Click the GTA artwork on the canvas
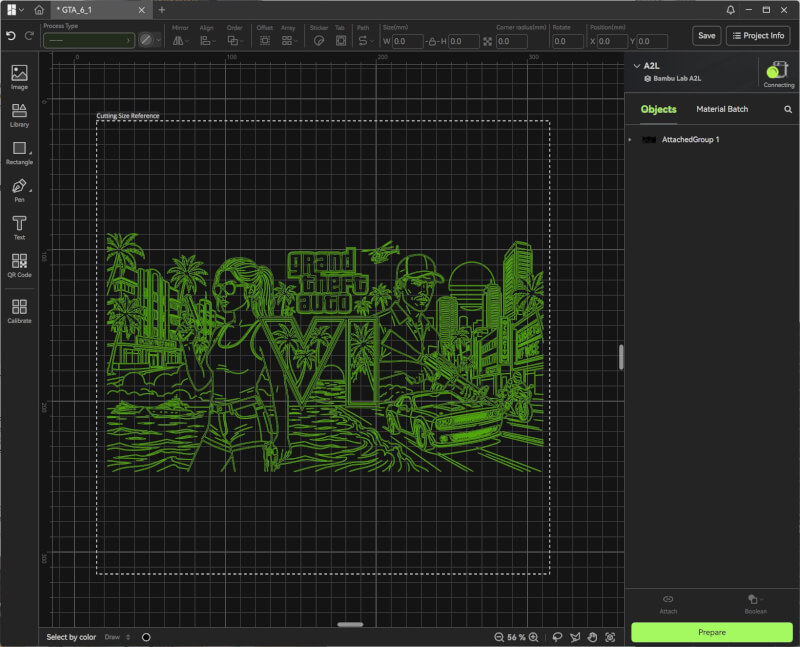This screenshot has width=800, height=647. [x=325, y=353]
